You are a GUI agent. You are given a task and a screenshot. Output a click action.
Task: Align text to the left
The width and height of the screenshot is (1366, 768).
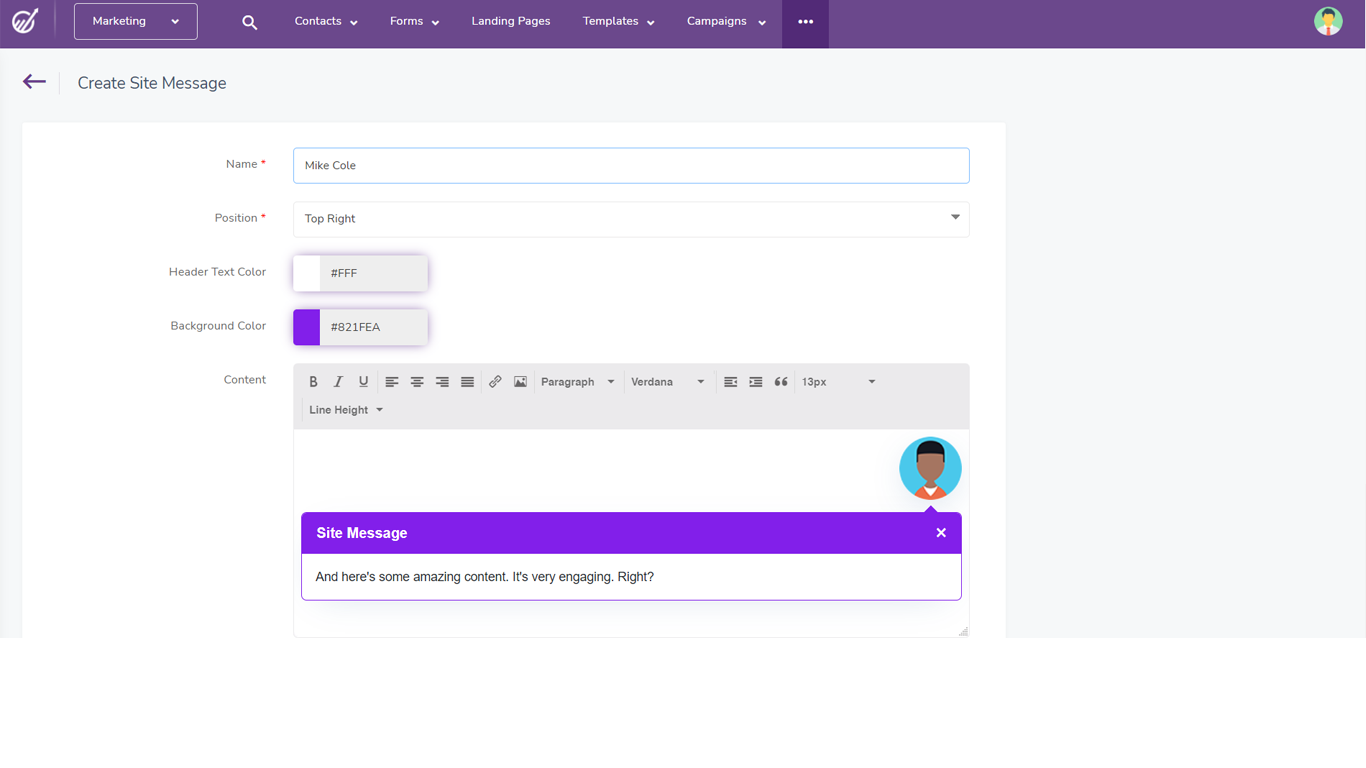[x=391, y=381]
